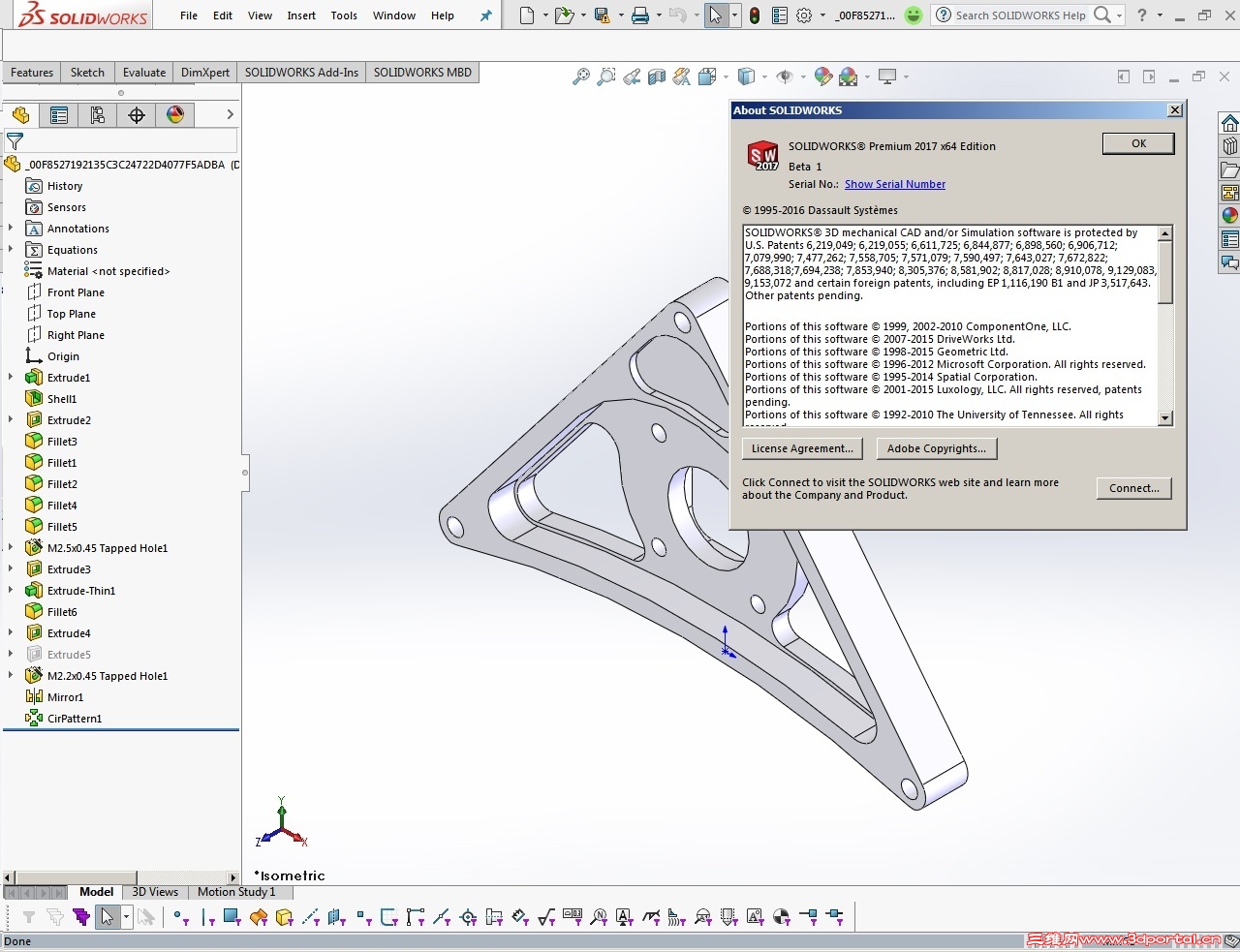
Task: Open File Properties icon in top toolbar
Action: [780, 15]
